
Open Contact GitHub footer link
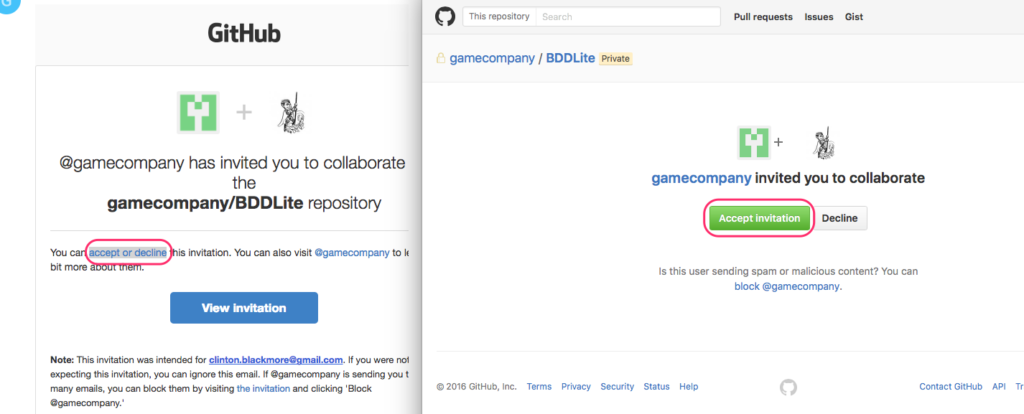tap(950, 387)
